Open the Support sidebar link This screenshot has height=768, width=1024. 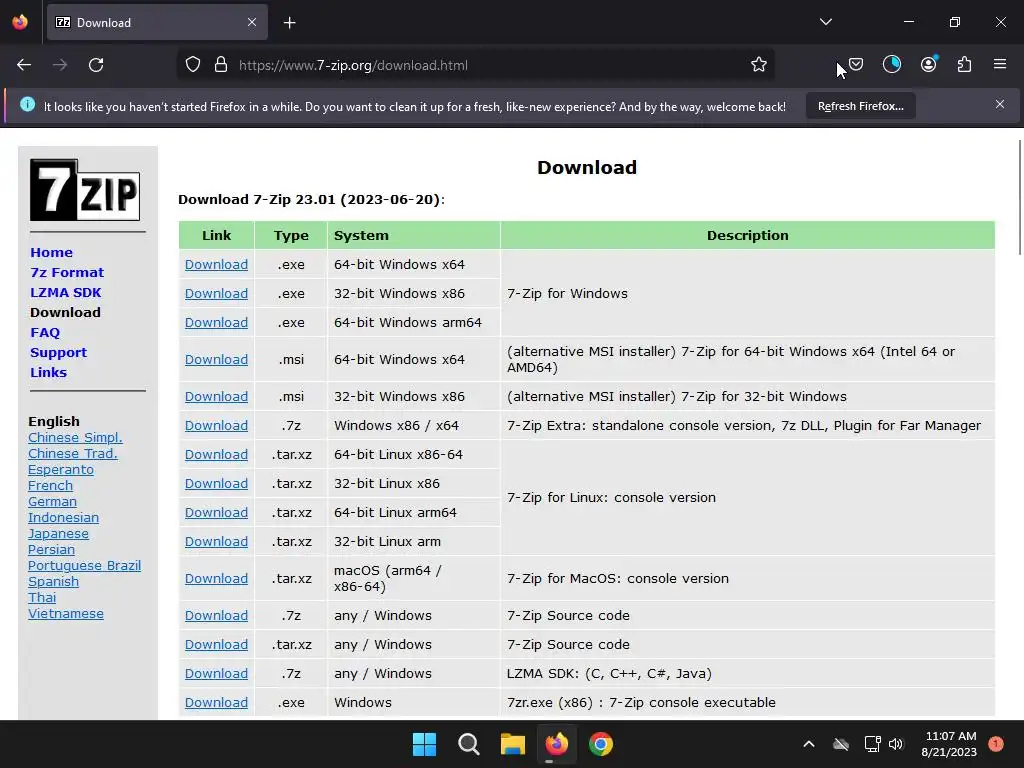click(x=58, y=353)
